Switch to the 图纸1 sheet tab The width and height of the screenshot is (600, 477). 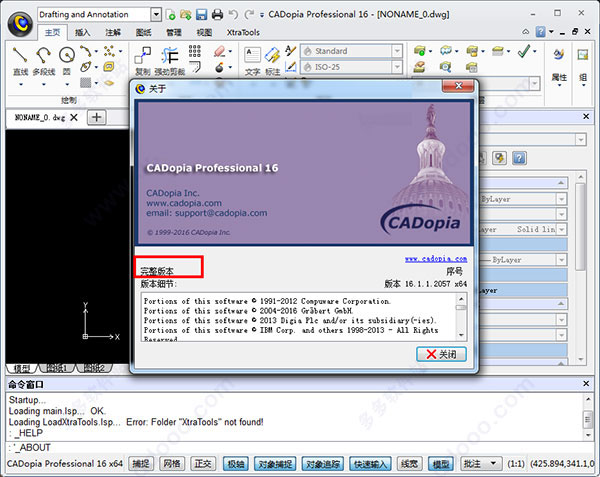pyautogui.click(x=57, y=368)
